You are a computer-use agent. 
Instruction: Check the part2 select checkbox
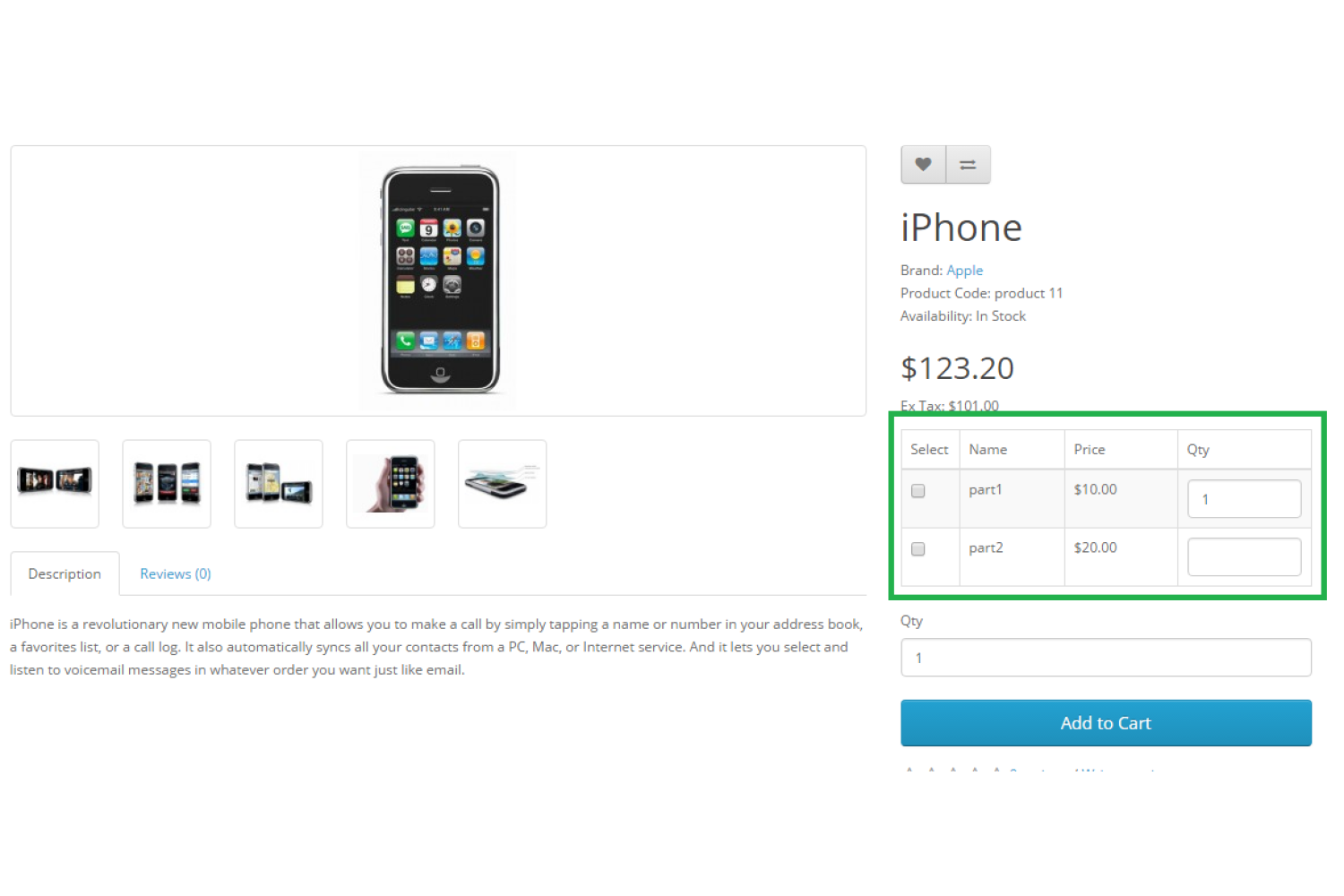[918, 549]
